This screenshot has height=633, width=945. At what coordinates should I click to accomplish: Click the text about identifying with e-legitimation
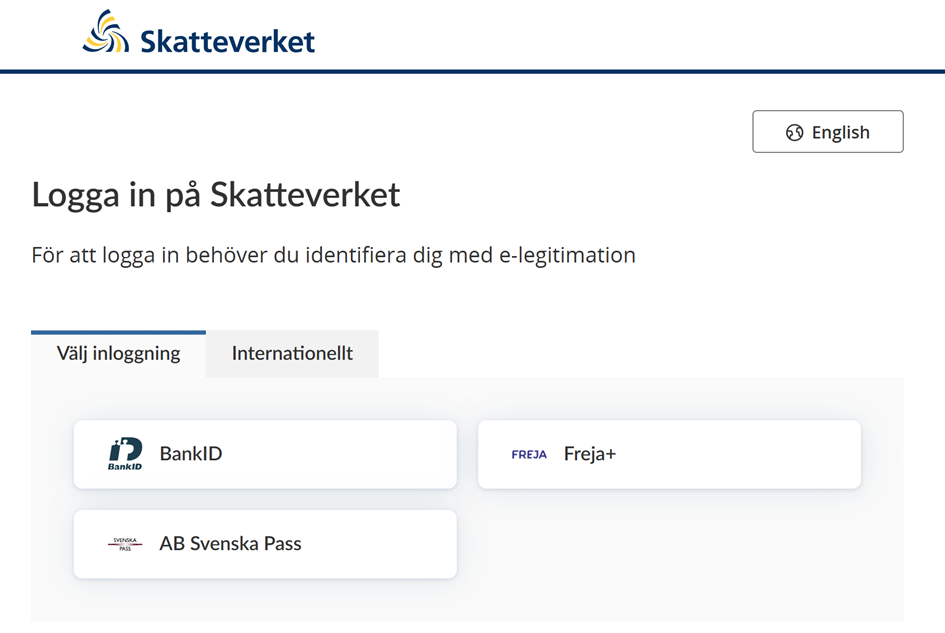[333, 256]
